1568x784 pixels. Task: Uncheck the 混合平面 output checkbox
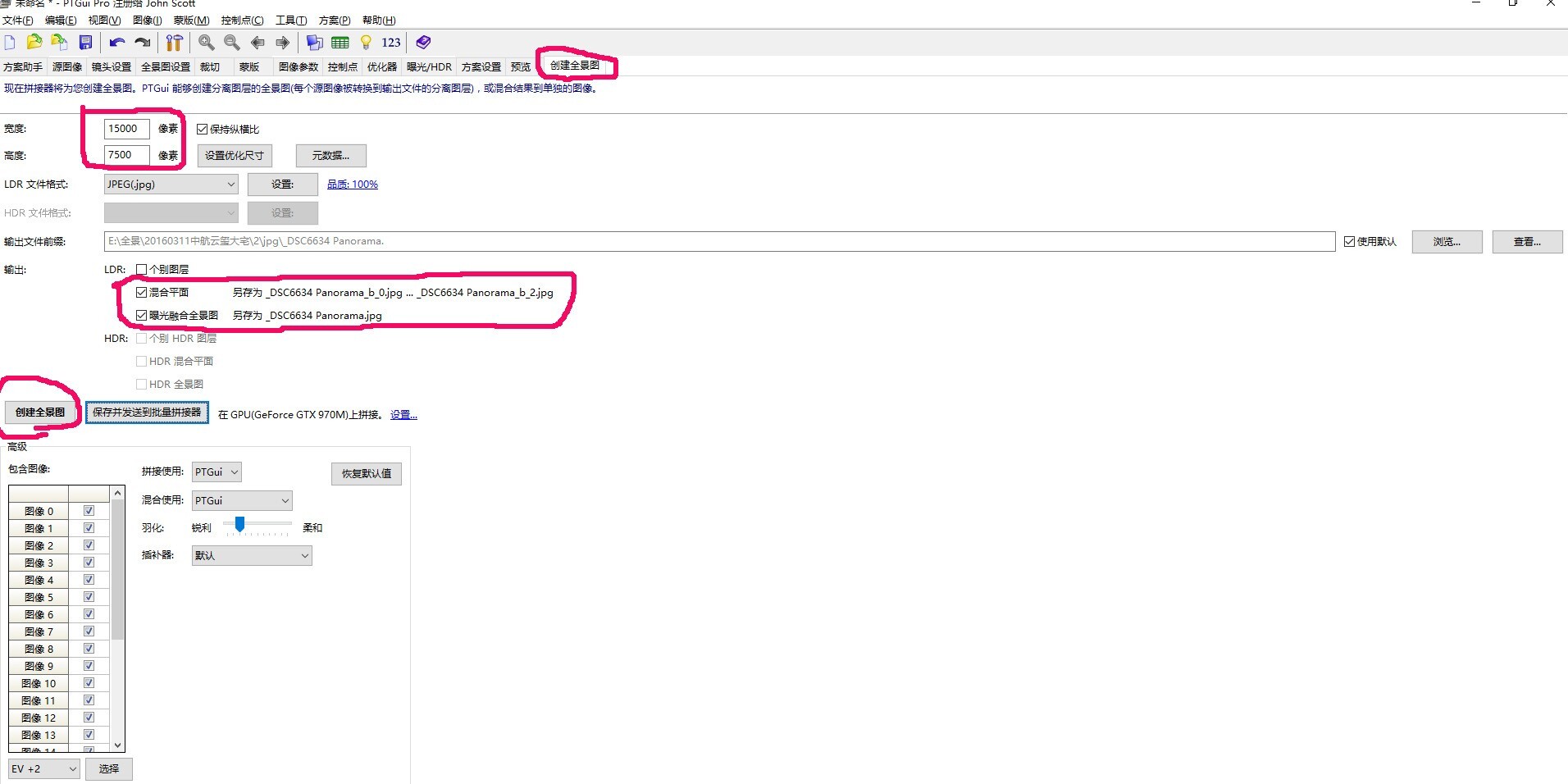142,293
